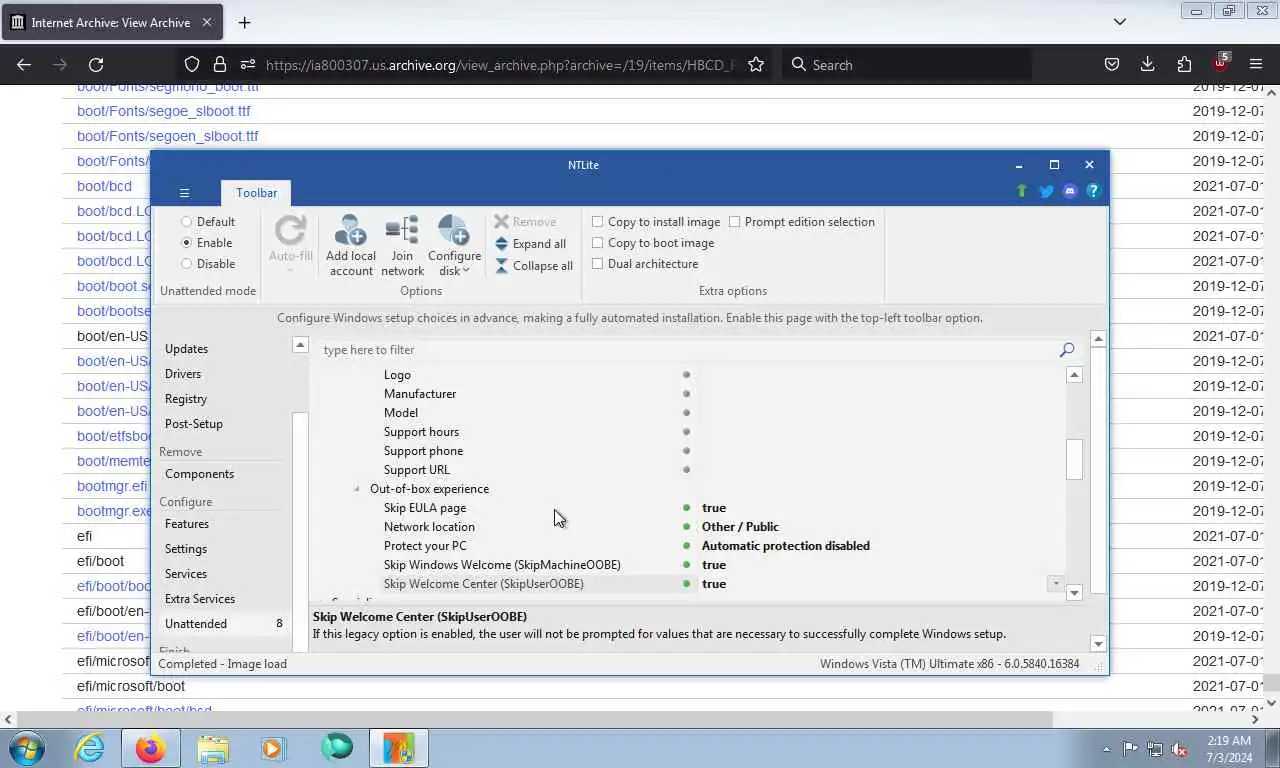
Task: Click Firefox reload page icon
Action: (x=96, y=64)
